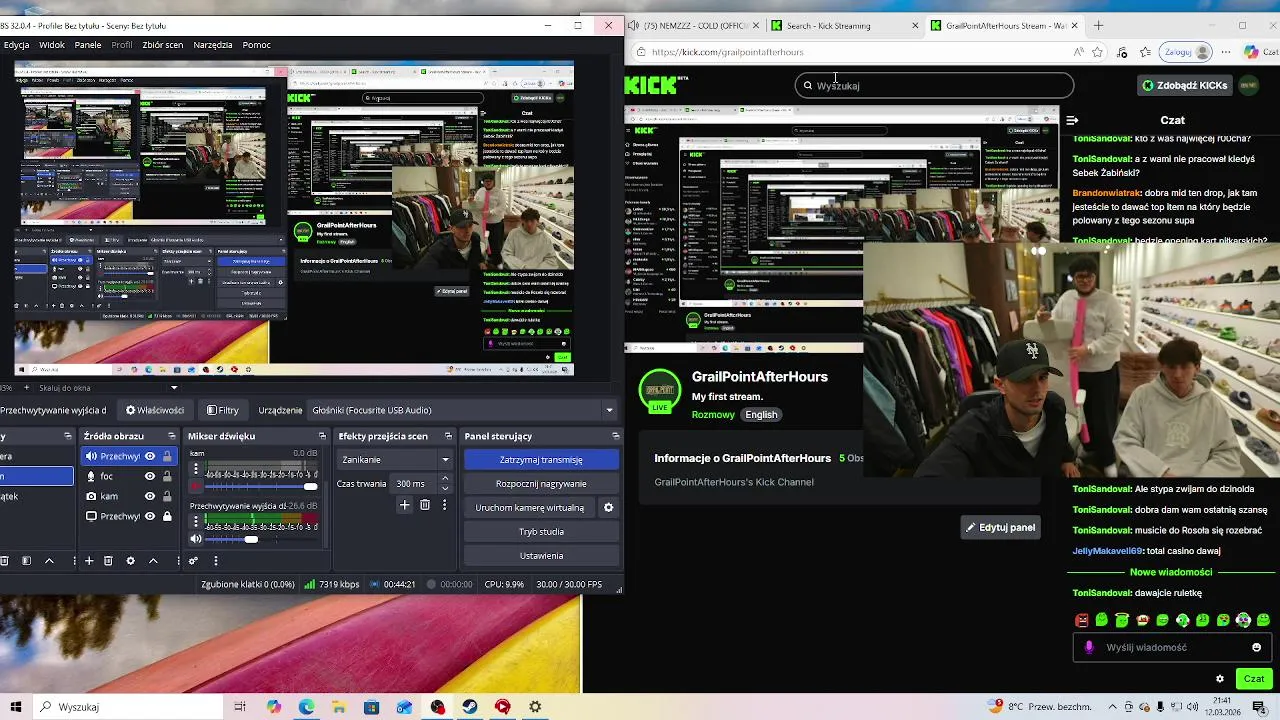Viewport: 1280px width, 720px height.
Task: Open the Pomoc menu
Action: (x=256, y=45)
